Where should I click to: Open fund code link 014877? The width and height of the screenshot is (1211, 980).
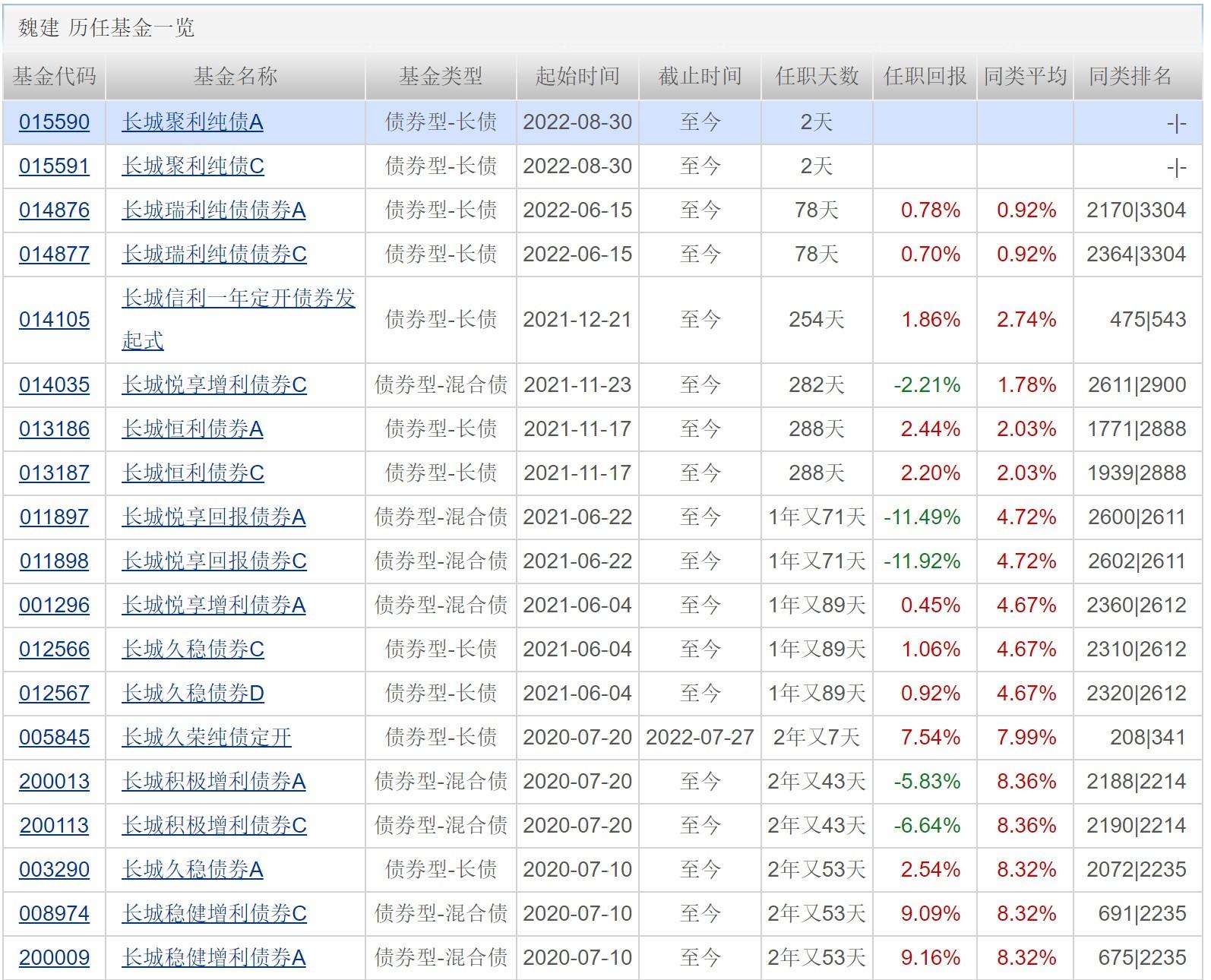point(54,254)
